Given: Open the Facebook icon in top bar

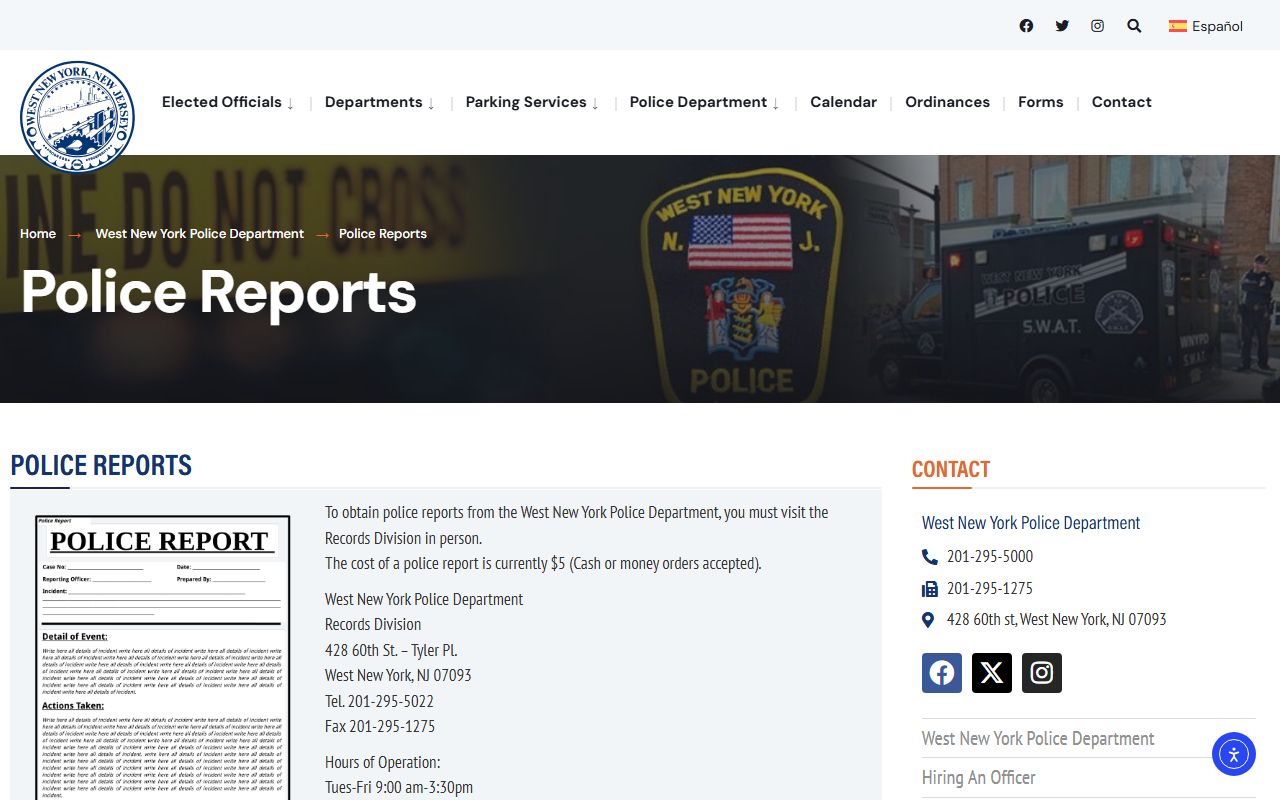Looking at the screenshot, I should tap(1026, 26).
